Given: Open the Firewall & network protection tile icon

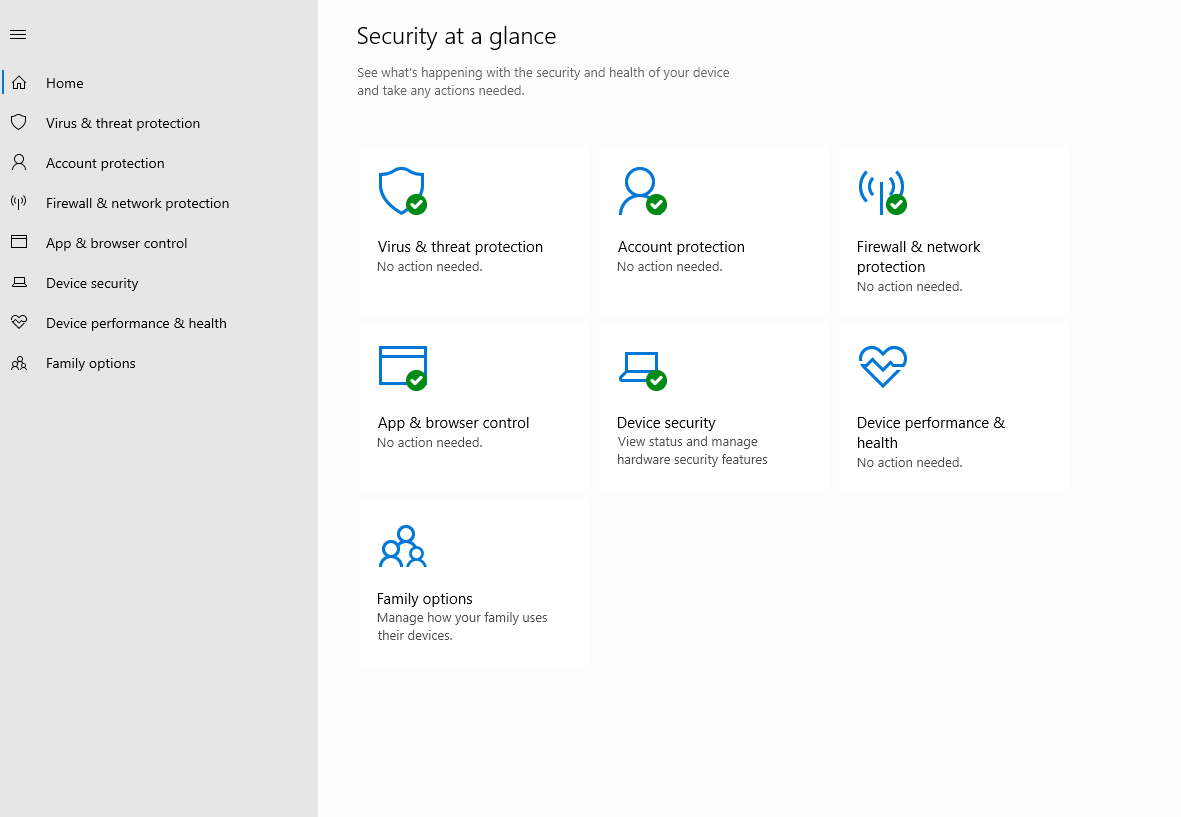Looking at the screenshot, I should click(x=881, y=190).
